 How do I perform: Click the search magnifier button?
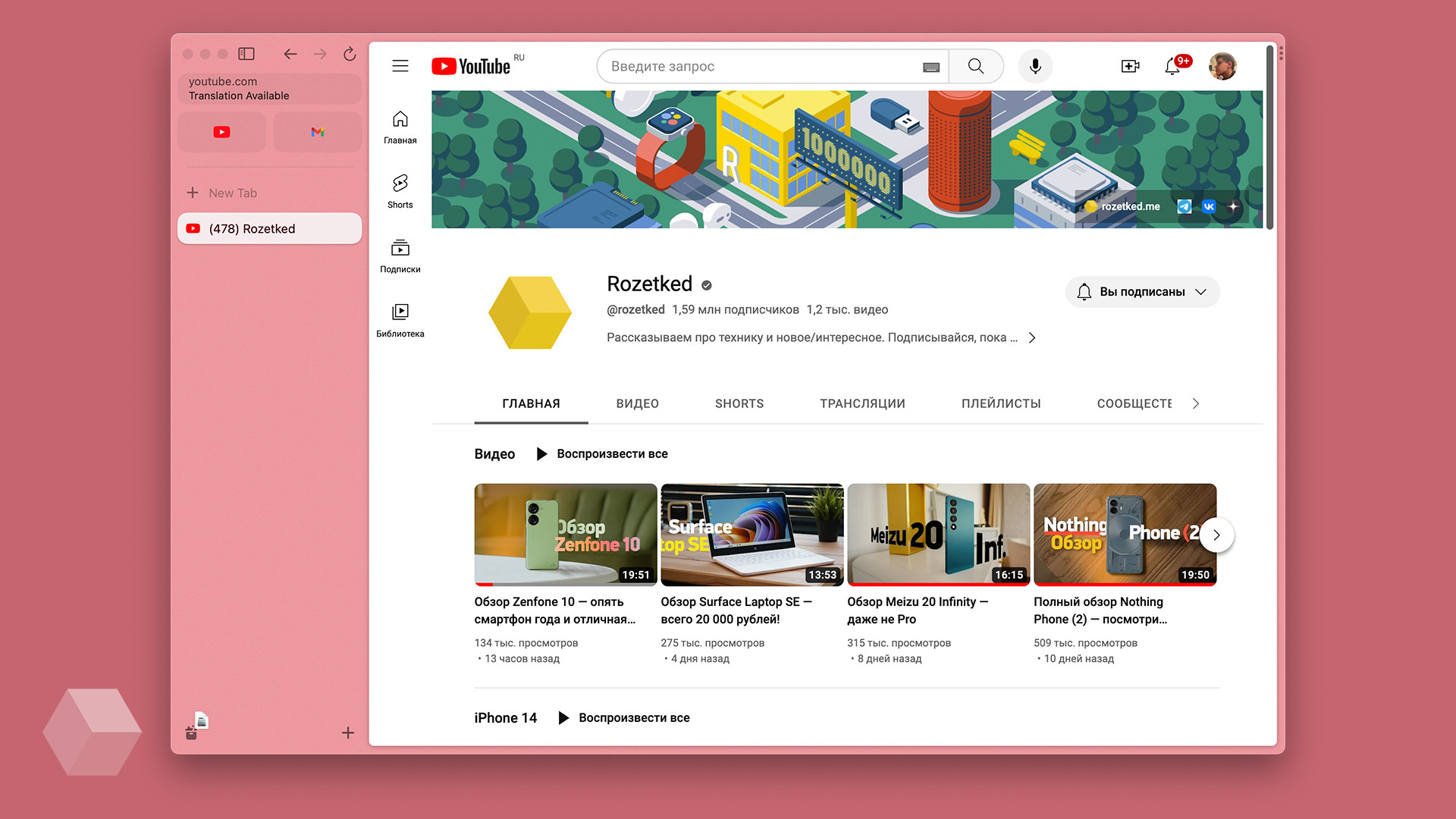point(976,66)
